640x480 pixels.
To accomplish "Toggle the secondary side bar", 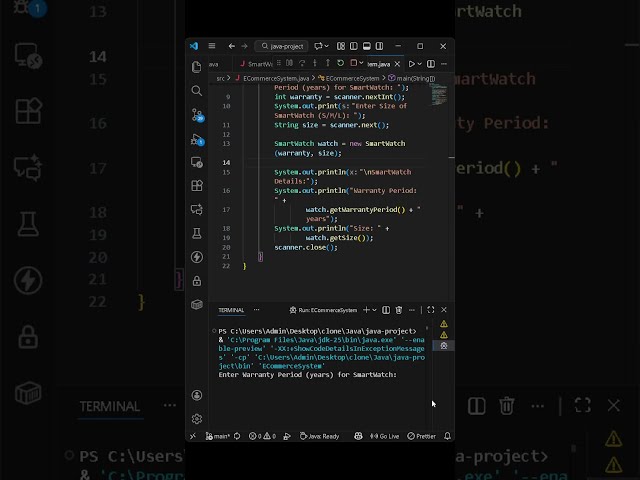I will coord(379,46).
